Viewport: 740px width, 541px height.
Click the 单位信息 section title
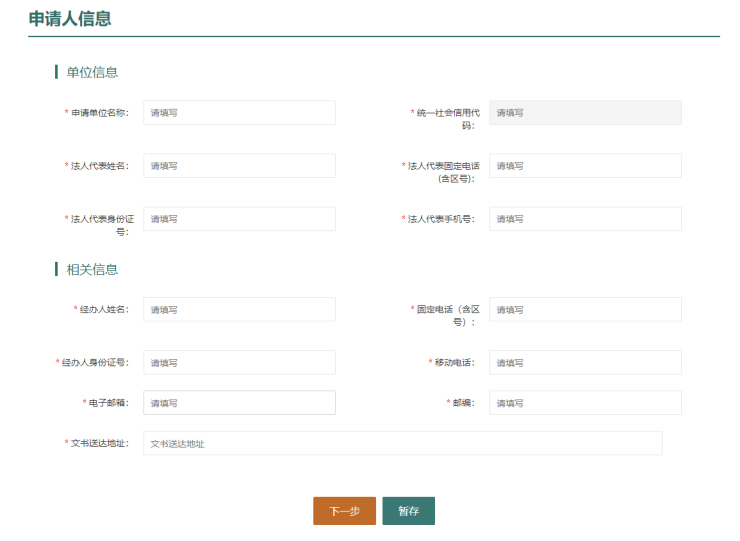tap(92, 72)
